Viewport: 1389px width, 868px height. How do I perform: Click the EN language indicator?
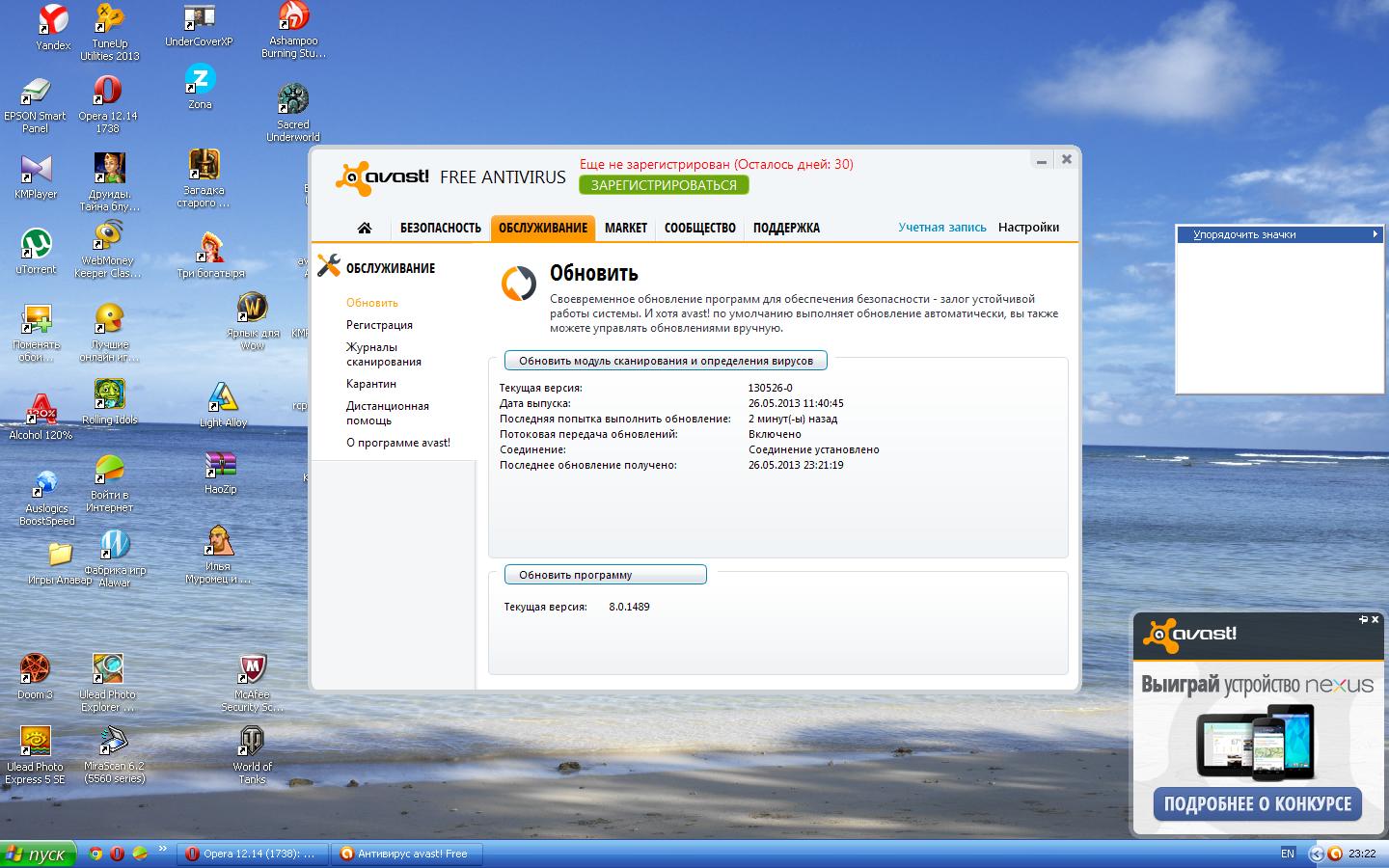click(1288, 854)
